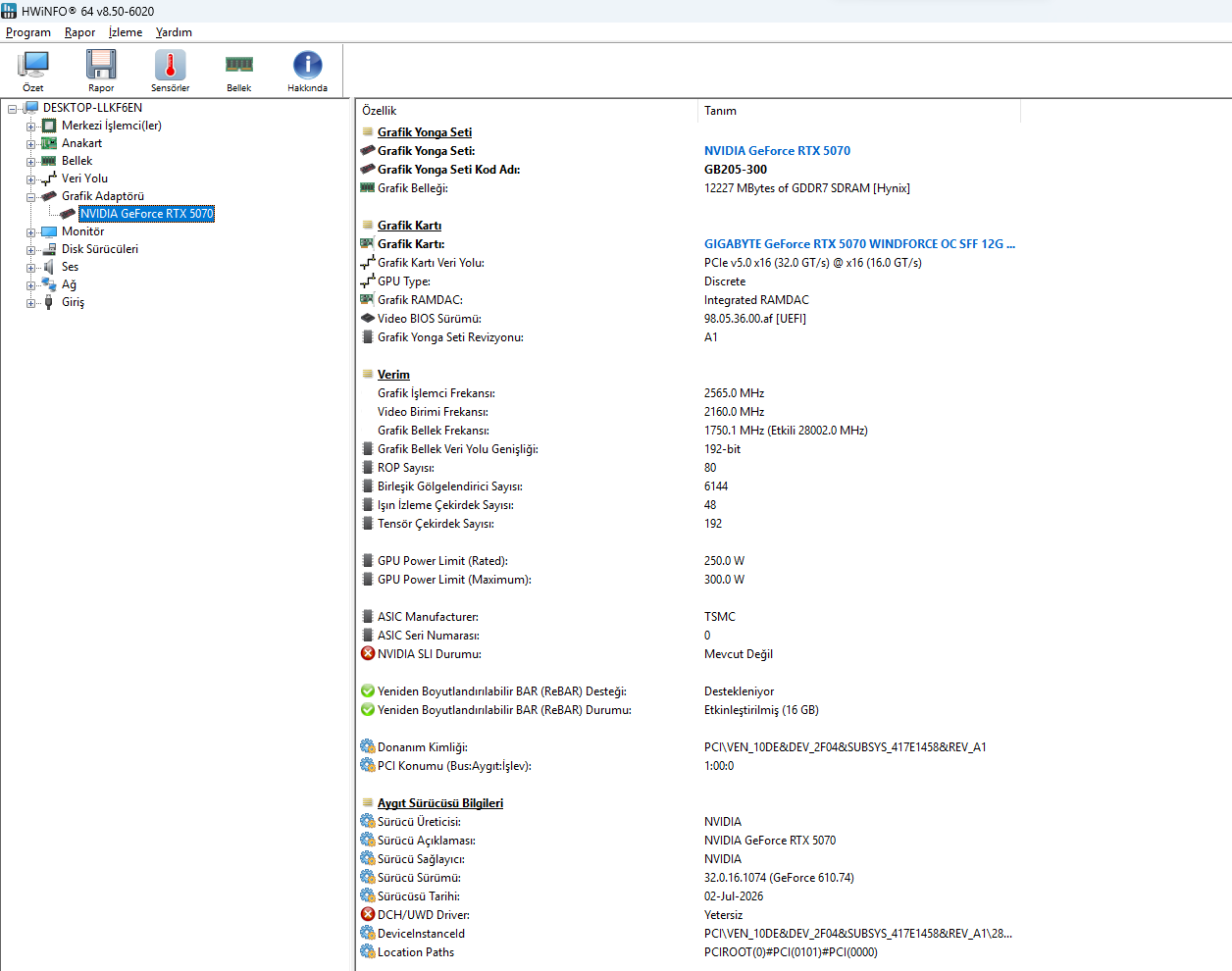Expand the Ses tree node
Screen dimensions: 1232x971
30,268
